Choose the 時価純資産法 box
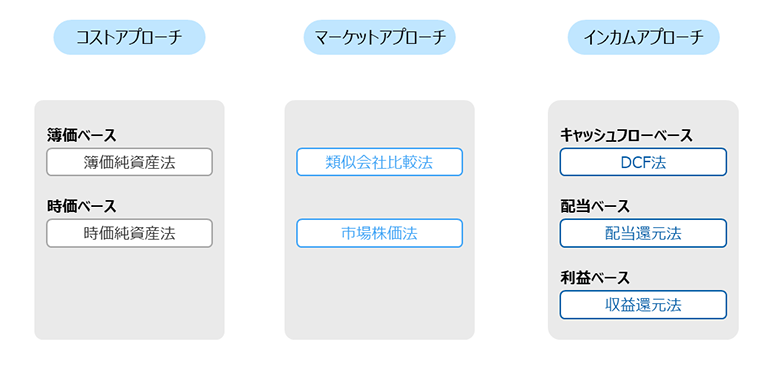Viewport: 760px width, 369px height. pyautogui.click(x=129, y=233)
